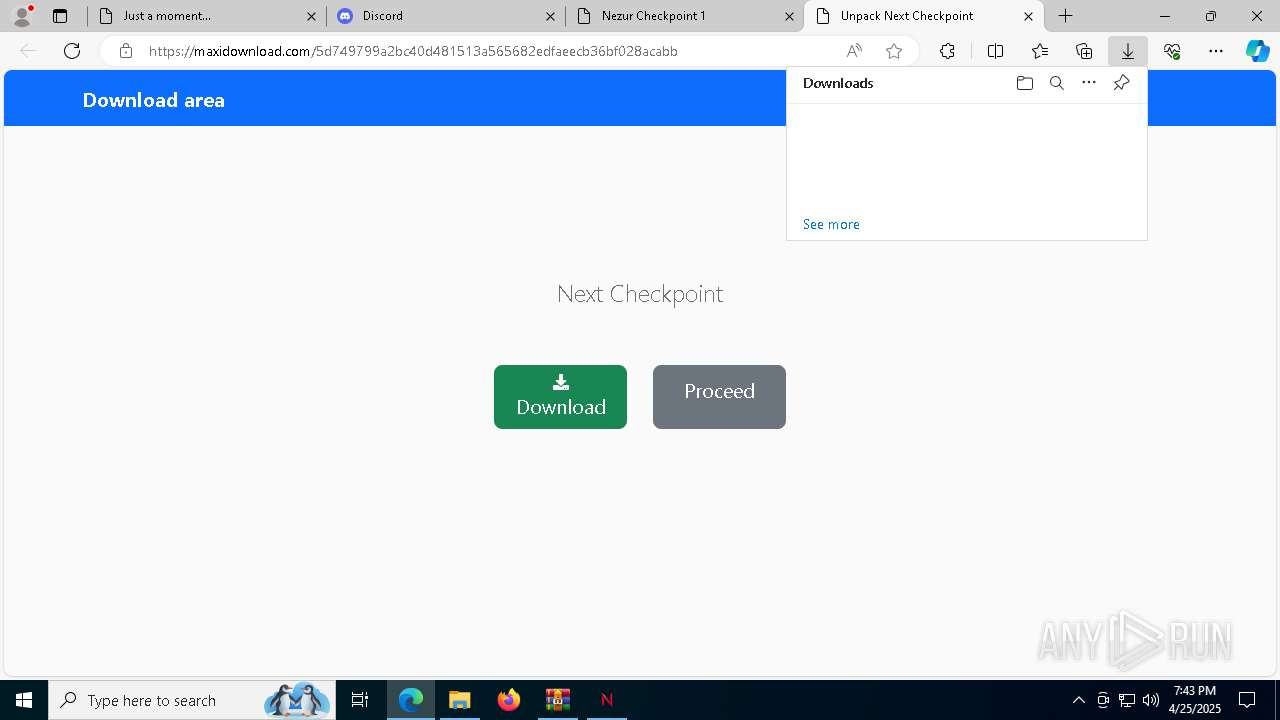The image size is (1280, 720).
Task: Open the notification center
Action: pos(1247,700)
